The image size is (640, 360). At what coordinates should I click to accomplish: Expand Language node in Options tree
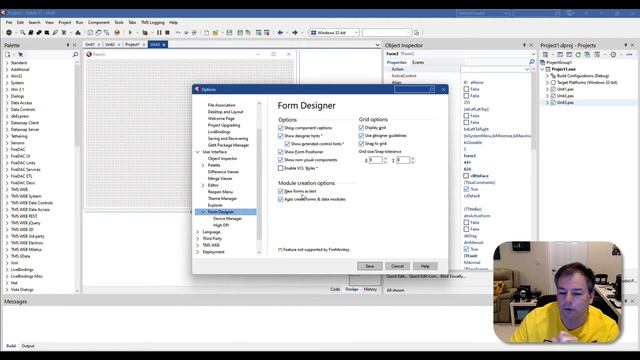tap(198, 232)
